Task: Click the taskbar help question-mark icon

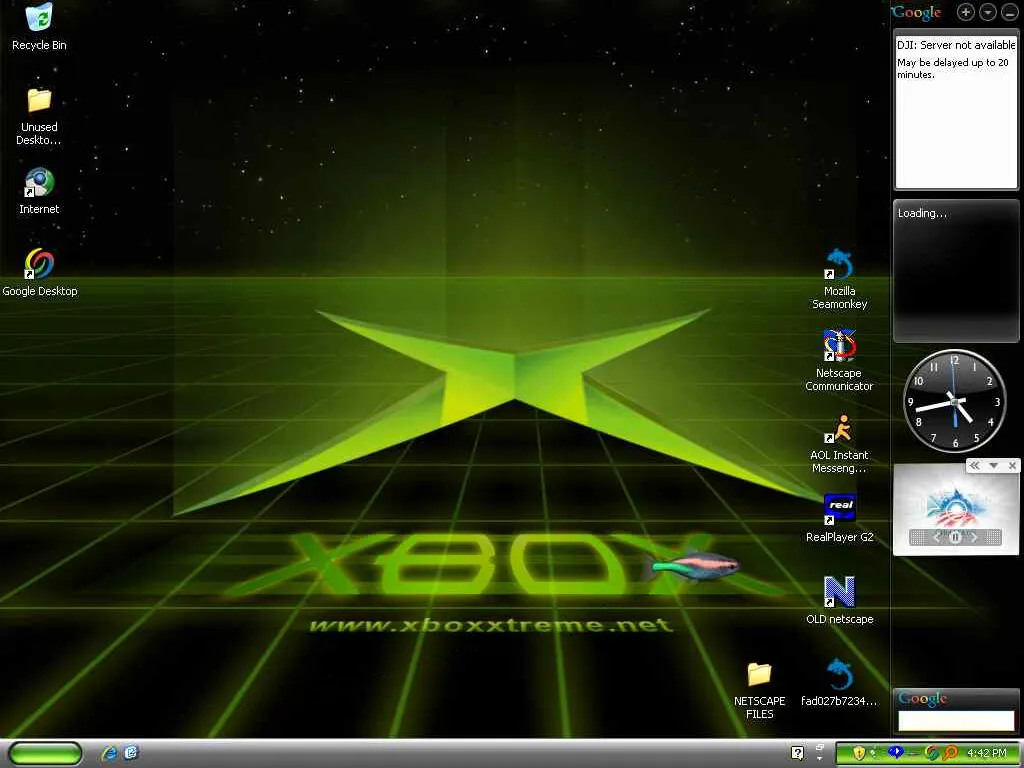Action: click(x=797, y=753)
